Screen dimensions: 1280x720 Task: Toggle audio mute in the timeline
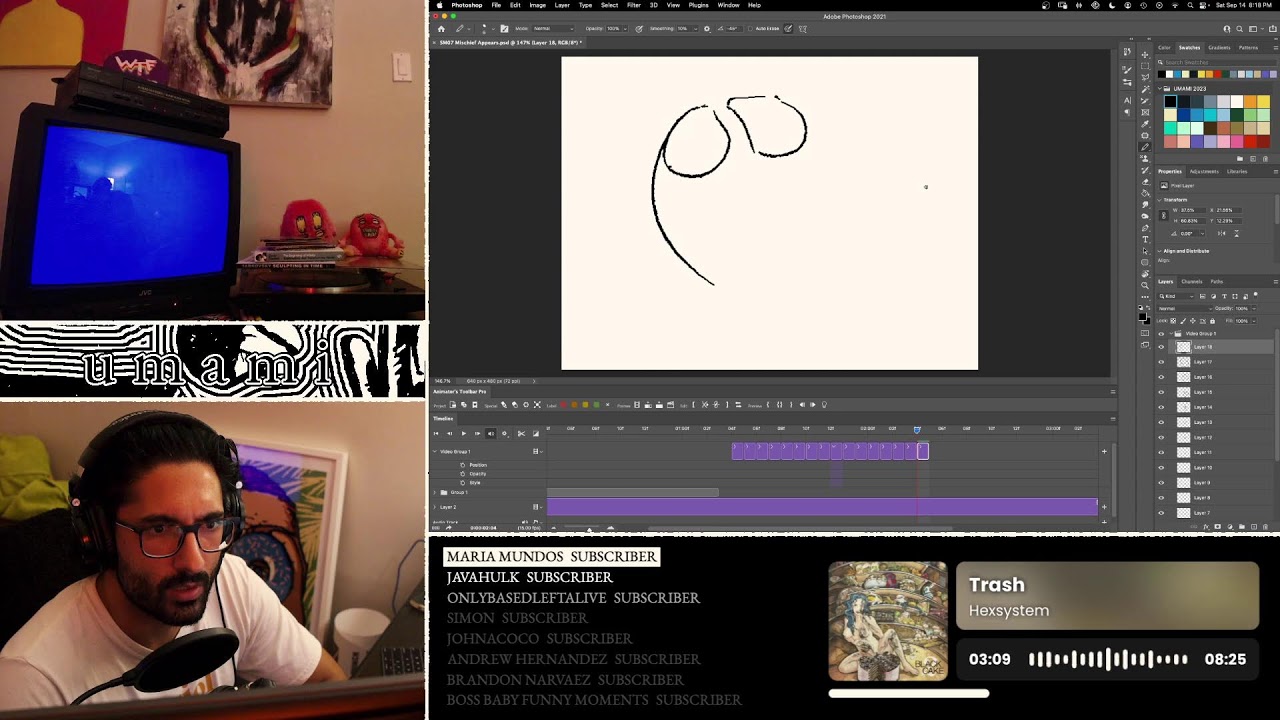click(x=490, y=433)
